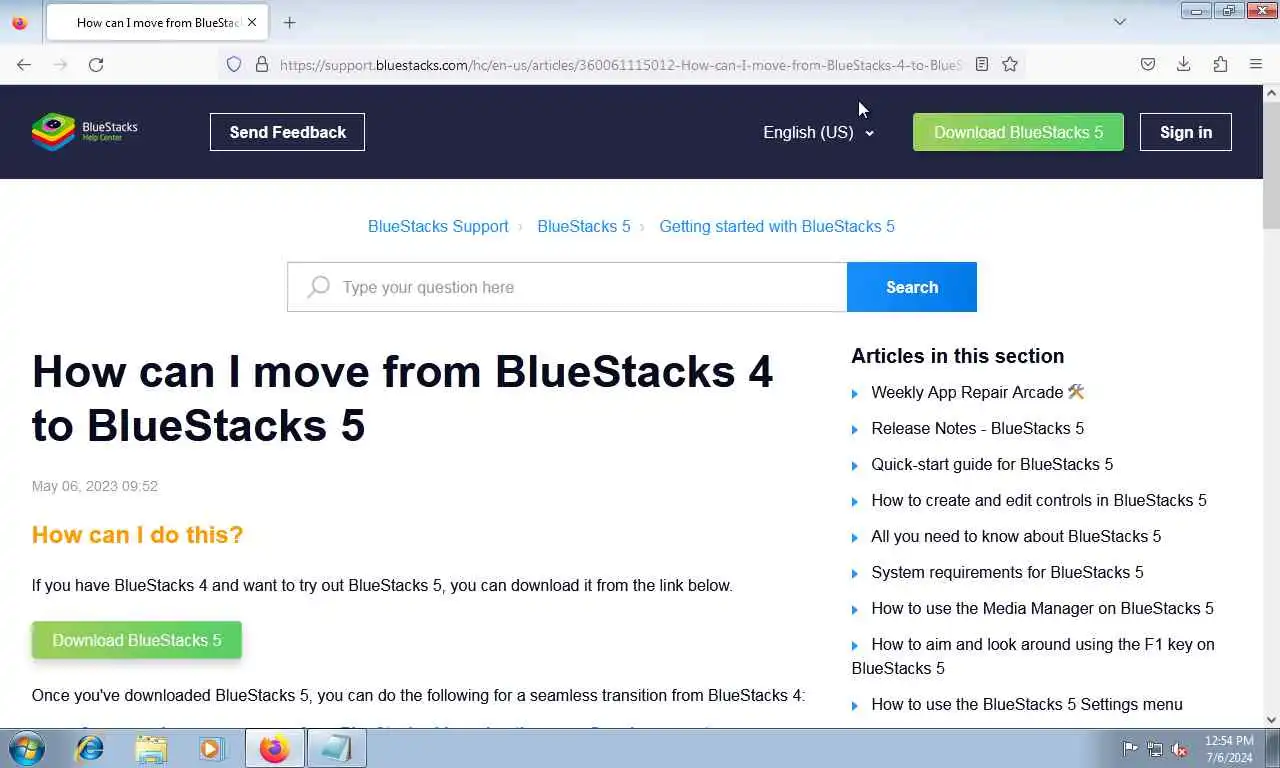The image size is (1280, 768).
Task: Reload the page with the refresh icon
Action: coord(96,64)
